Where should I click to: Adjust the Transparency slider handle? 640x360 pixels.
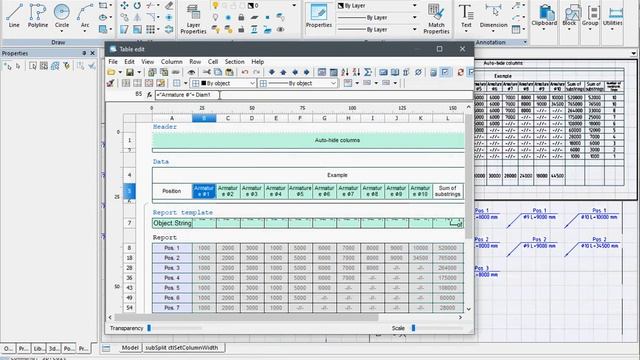click(x=149, y=328)
